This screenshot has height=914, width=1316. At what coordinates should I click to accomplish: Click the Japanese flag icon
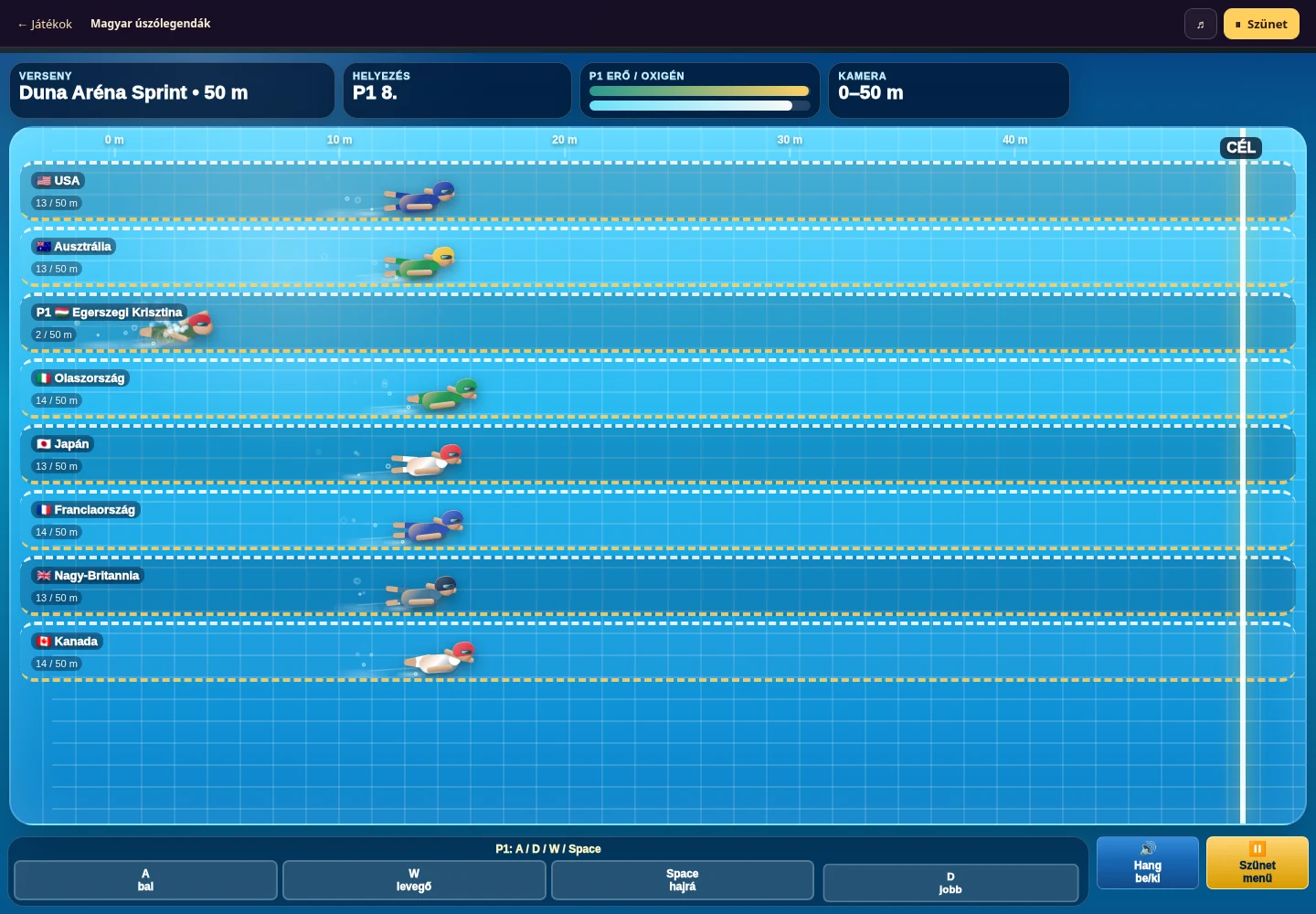tap(44, 444)
